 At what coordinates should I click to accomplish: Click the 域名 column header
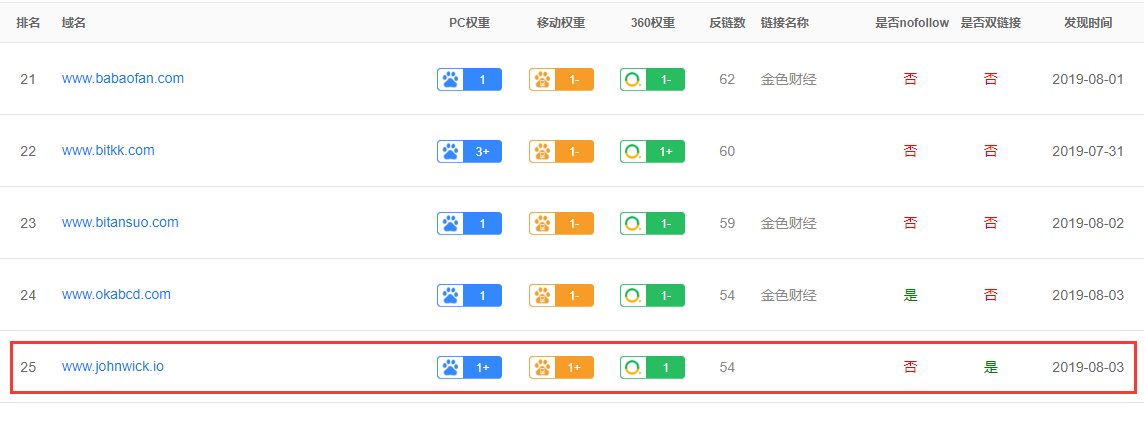coord(74,23)
